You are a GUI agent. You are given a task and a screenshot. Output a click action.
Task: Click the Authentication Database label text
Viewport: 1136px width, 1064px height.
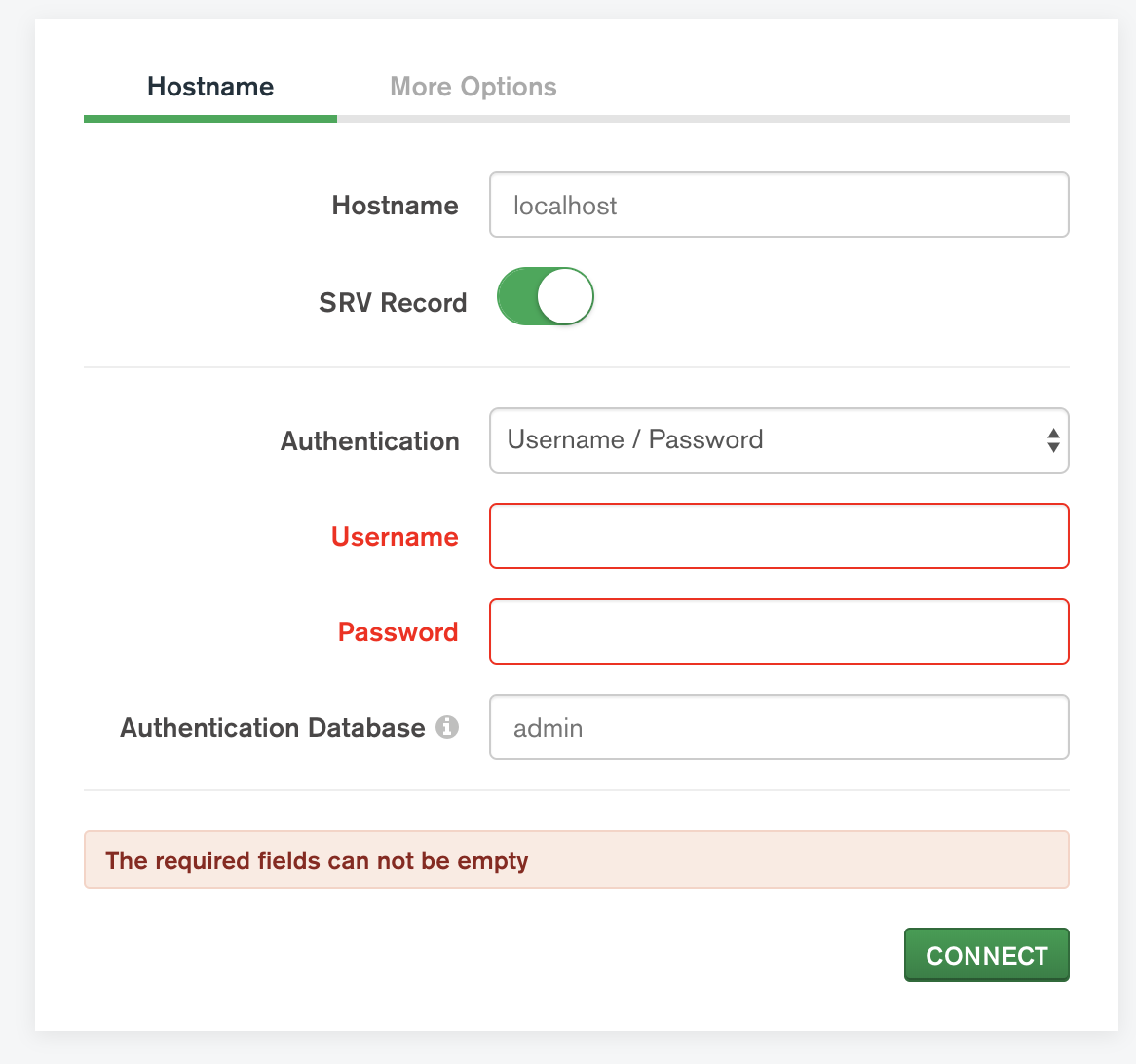coord(273,728)
